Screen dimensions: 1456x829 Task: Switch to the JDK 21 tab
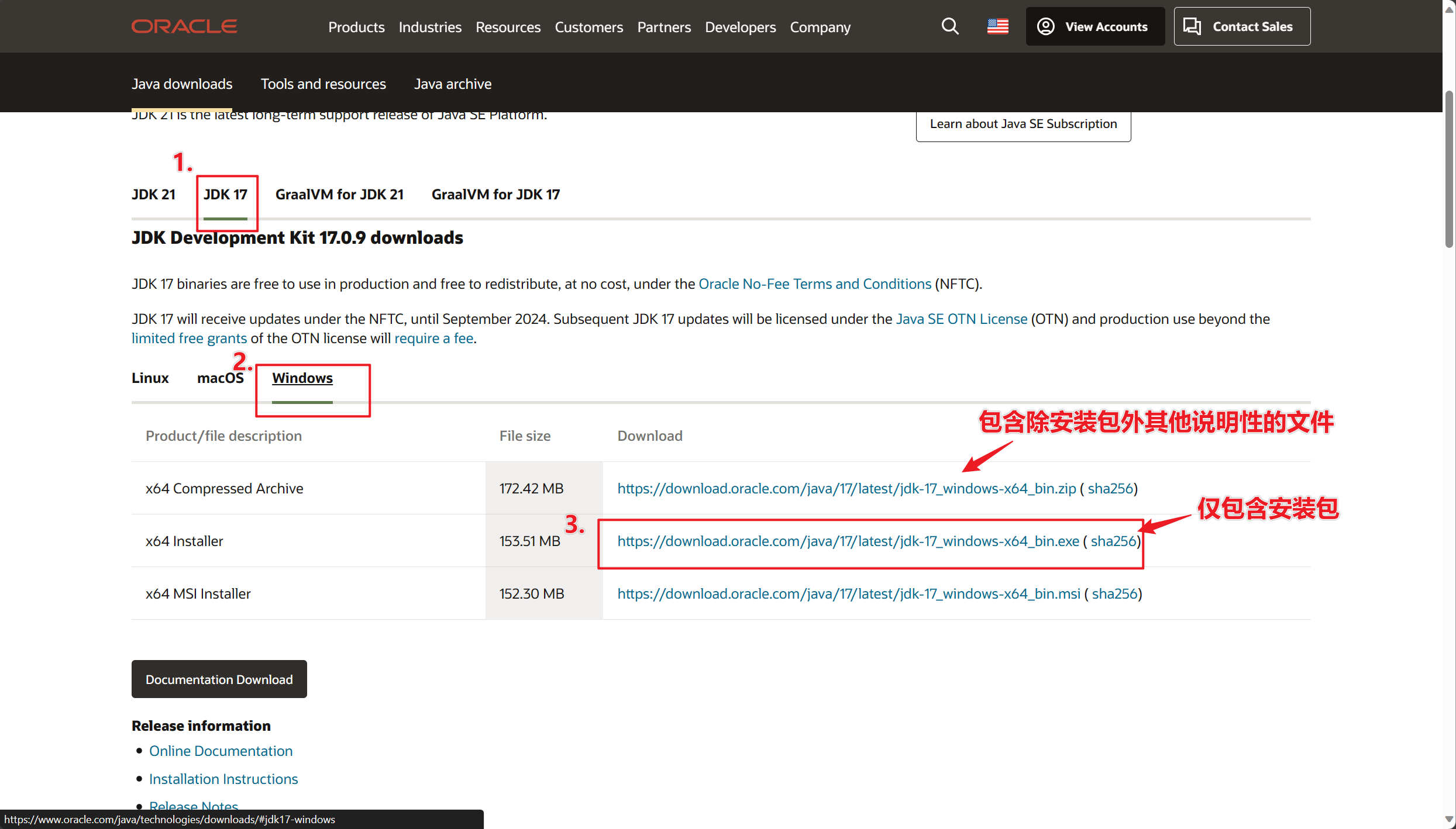click(x=153, y=194)
